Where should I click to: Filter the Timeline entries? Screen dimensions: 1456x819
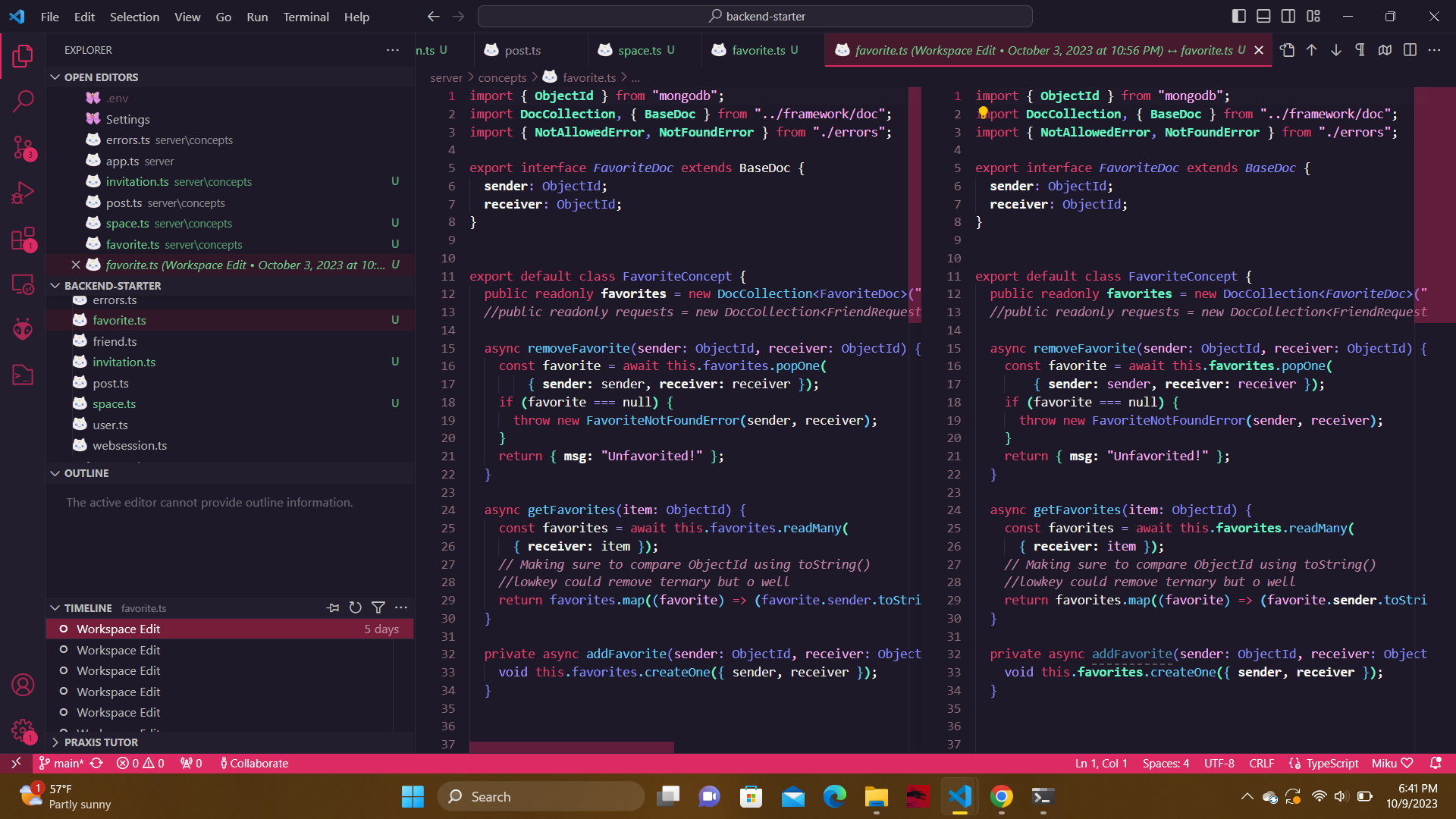378,607
